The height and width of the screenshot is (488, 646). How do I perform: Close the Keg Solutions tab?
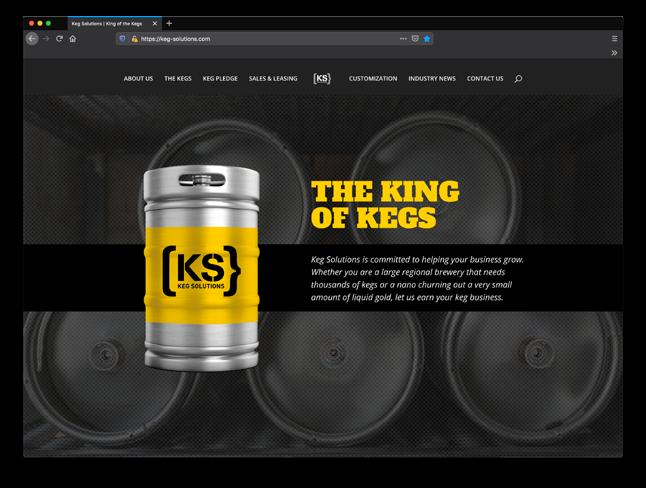click(x=155, y=23)
